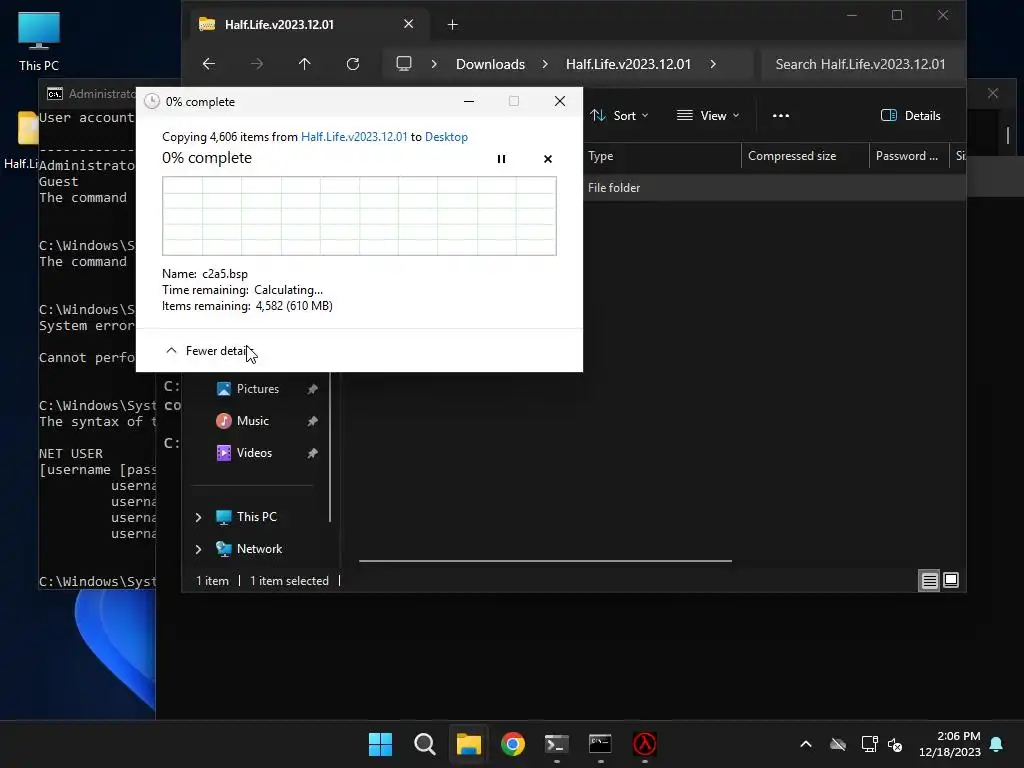Open network status tray icon
This screenshot has height=768, width=1024.
(869, 744)
